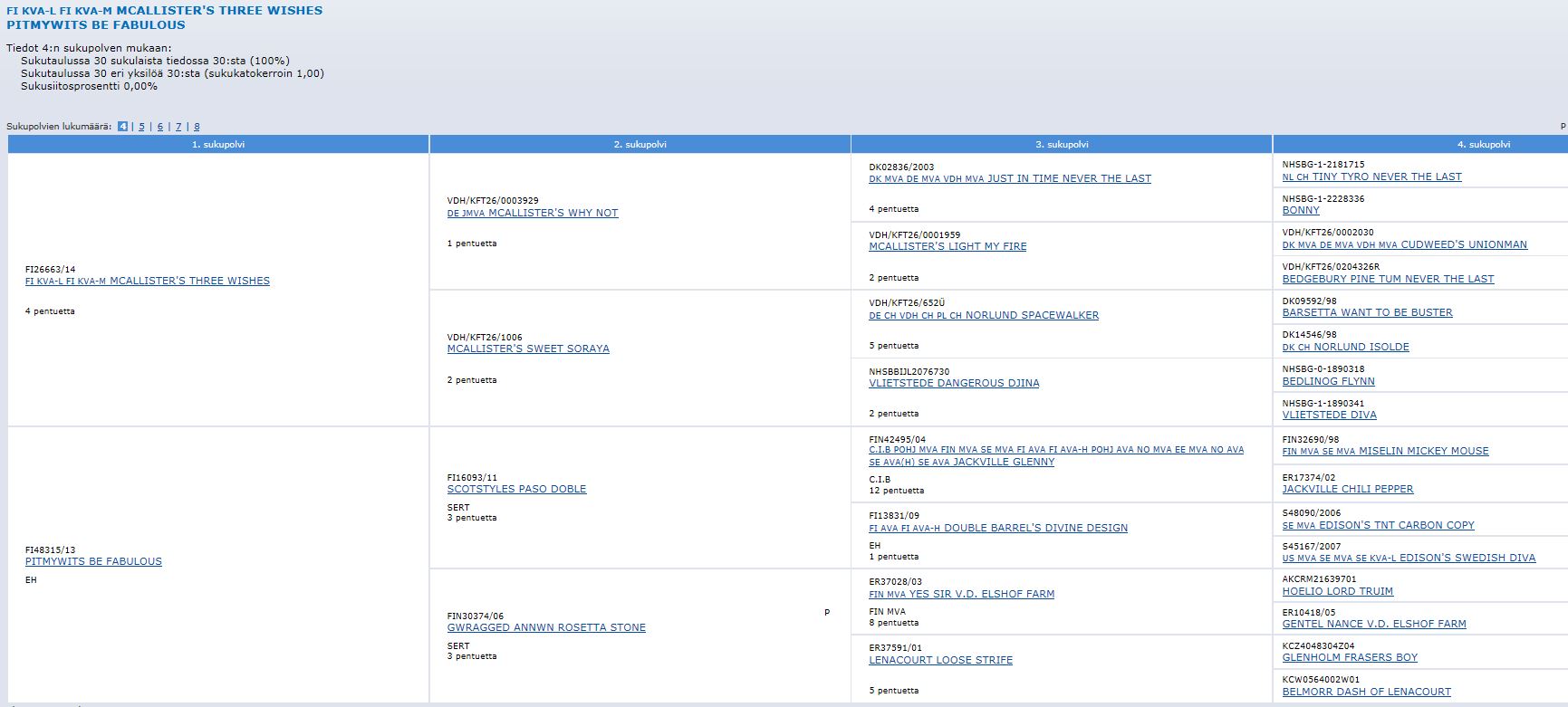View Cudweed's Unionman dog page
The height and width of the screenshot is (707, 1568).
point(1404,244)
